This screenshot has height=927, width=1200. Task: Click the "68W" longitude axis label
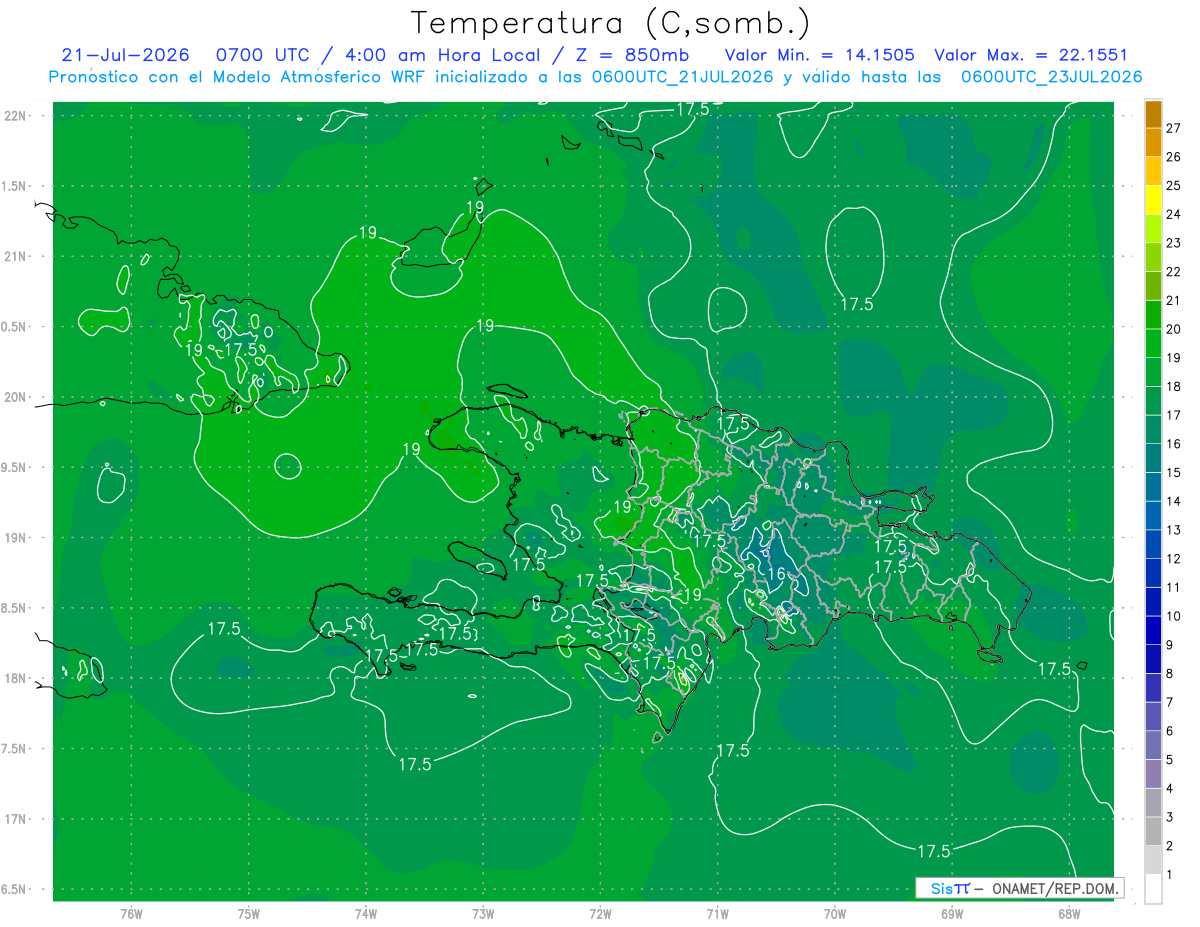tap(1069, 913)
